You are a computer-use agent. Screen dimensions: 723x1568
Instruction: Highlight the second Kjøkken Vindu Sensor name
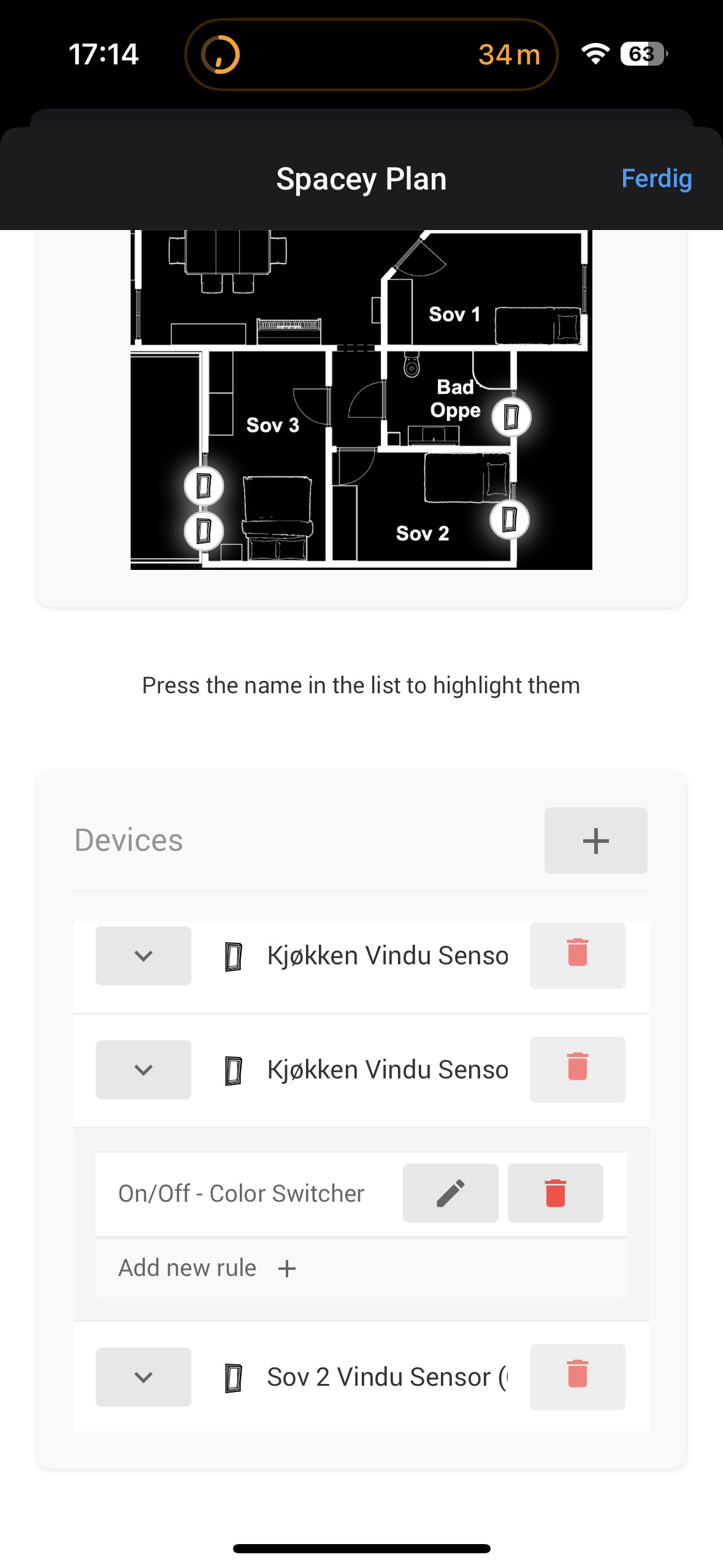(x=388, y=1069)
